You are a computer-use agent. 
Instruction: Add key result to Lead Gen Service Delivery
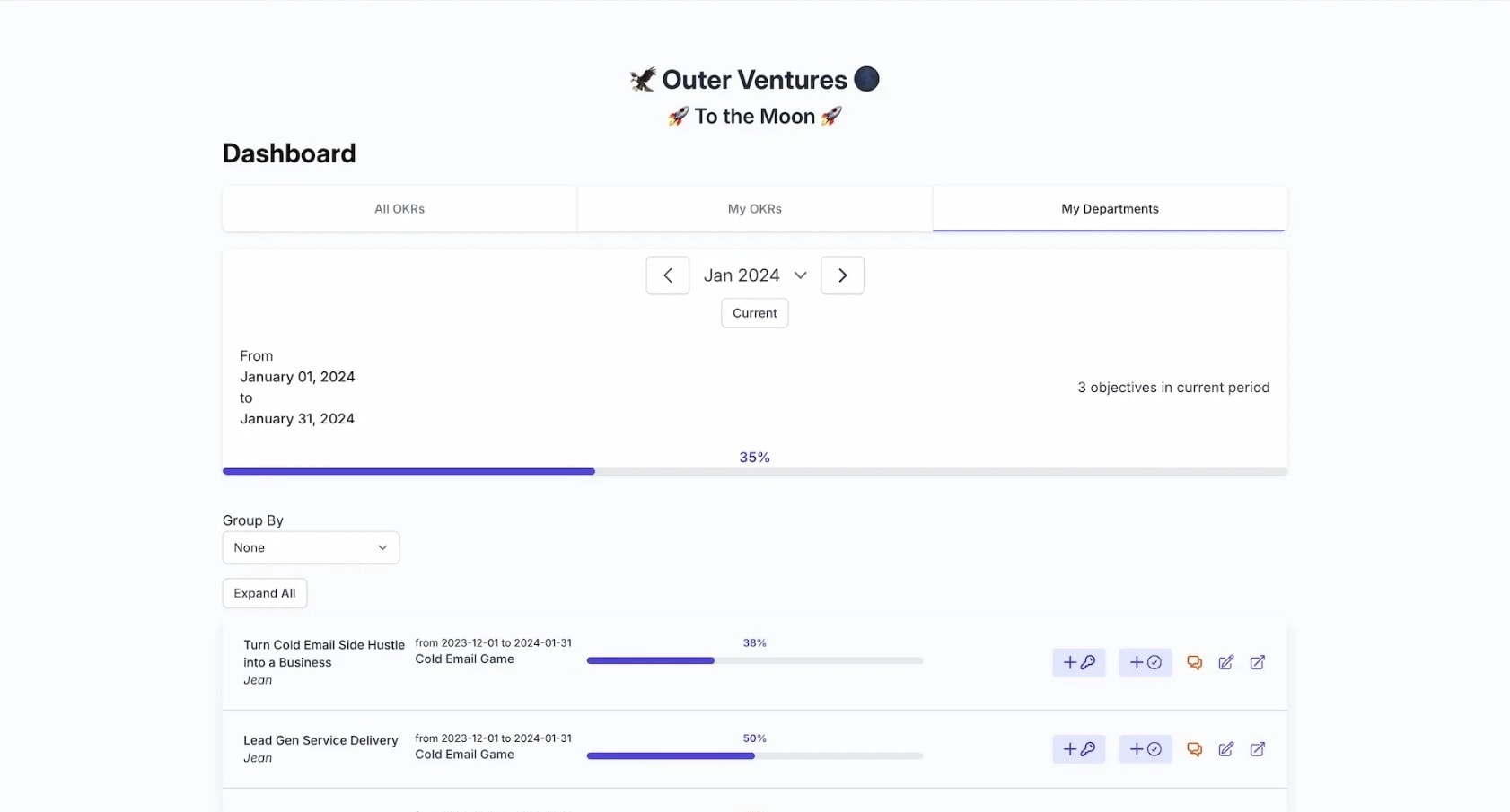coord(1078,749)
